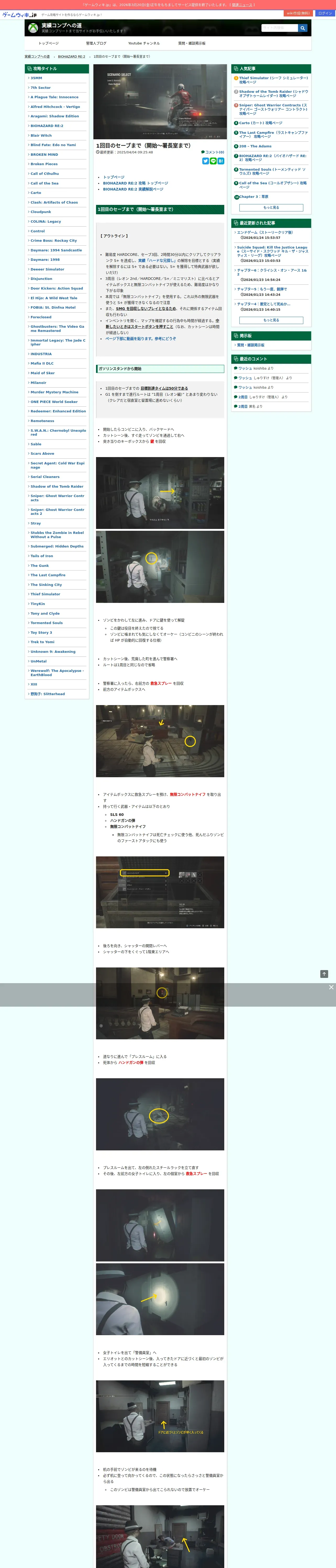Click the rank 4 badge beside Carto

pyautogui.click(x=236, y=123)
